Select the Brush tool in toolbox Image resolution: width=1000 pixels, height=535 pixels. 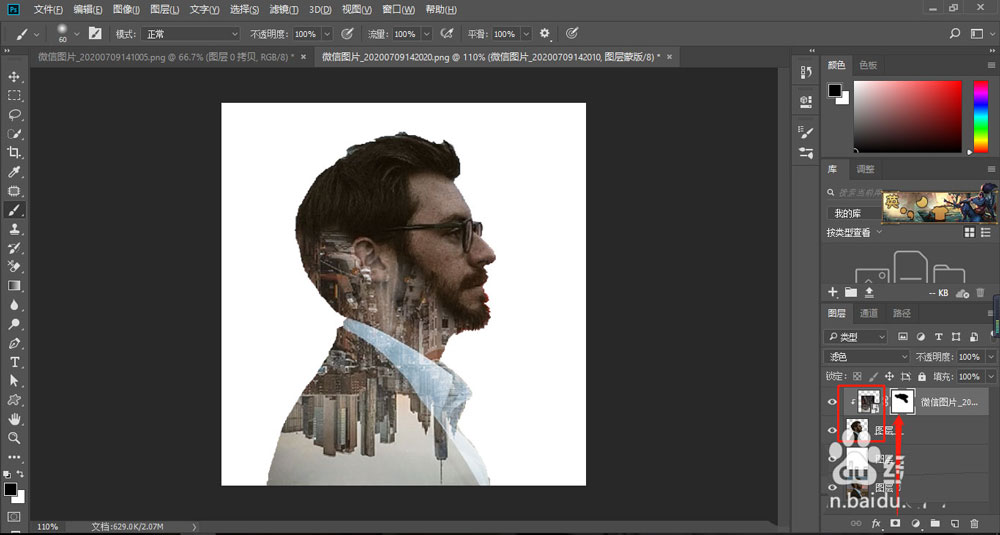(14, 210)
